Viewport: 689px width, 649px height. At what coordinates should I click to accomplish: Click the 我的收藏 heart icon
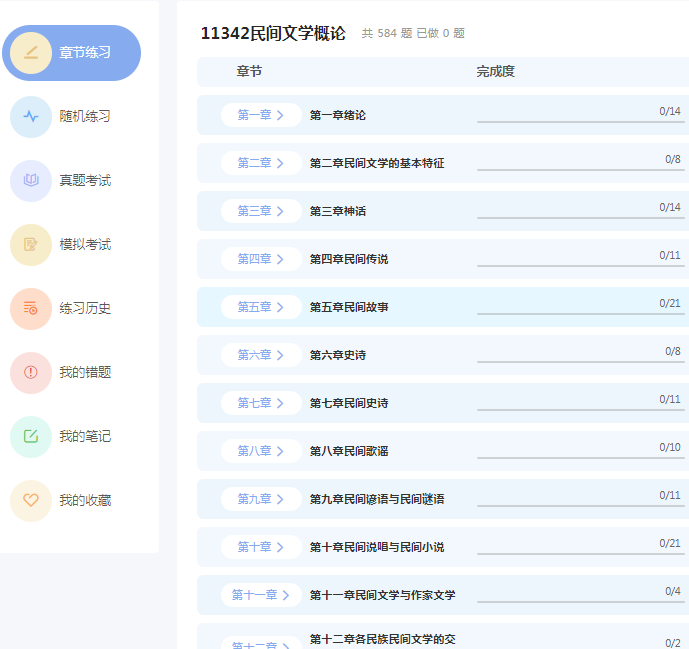pyautogui.click(x=31, y=500)
